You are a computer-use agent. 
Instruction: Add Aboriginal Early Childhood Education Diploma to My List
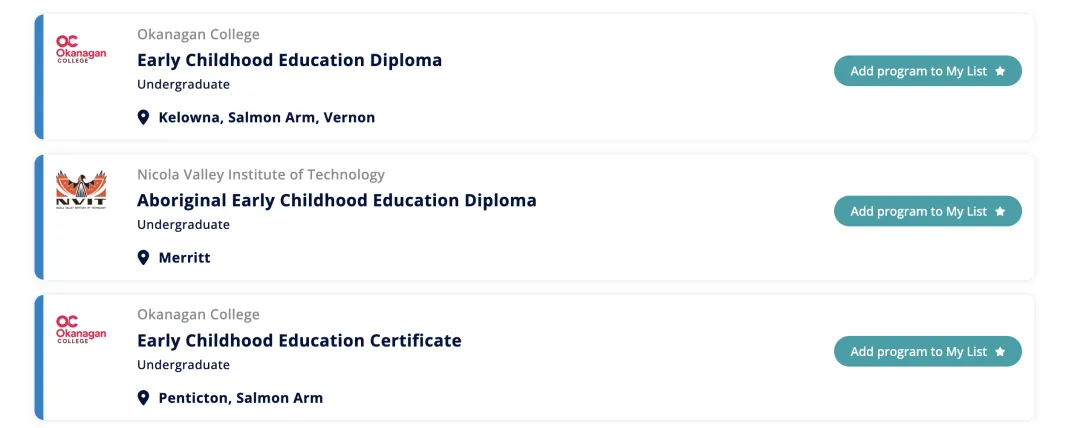tap(928, 212)
